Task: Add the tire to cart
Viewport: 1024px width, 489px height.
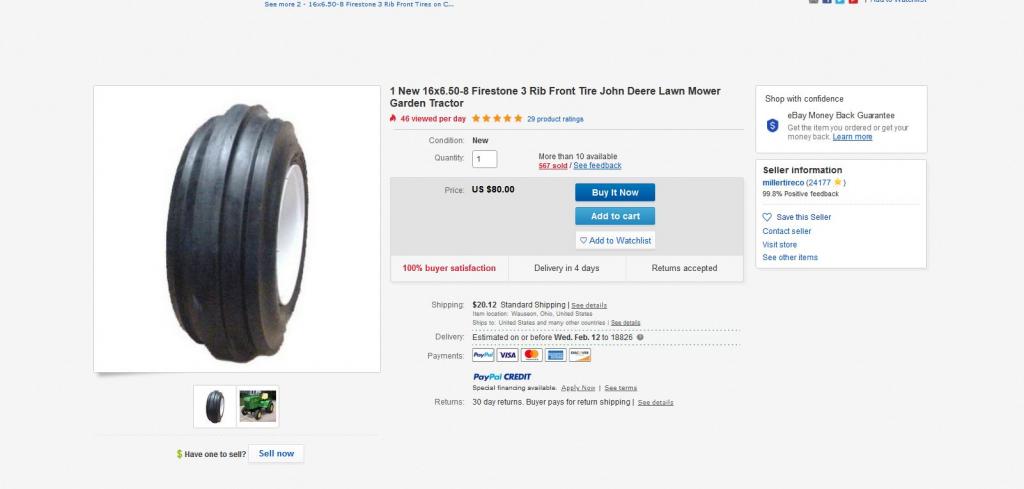Action: [615, 216]
